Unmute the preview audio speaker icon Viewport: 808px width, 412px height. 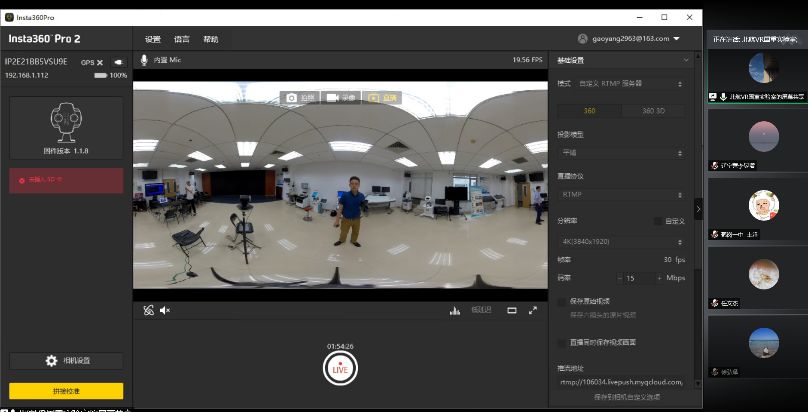[x=165, y=310]
